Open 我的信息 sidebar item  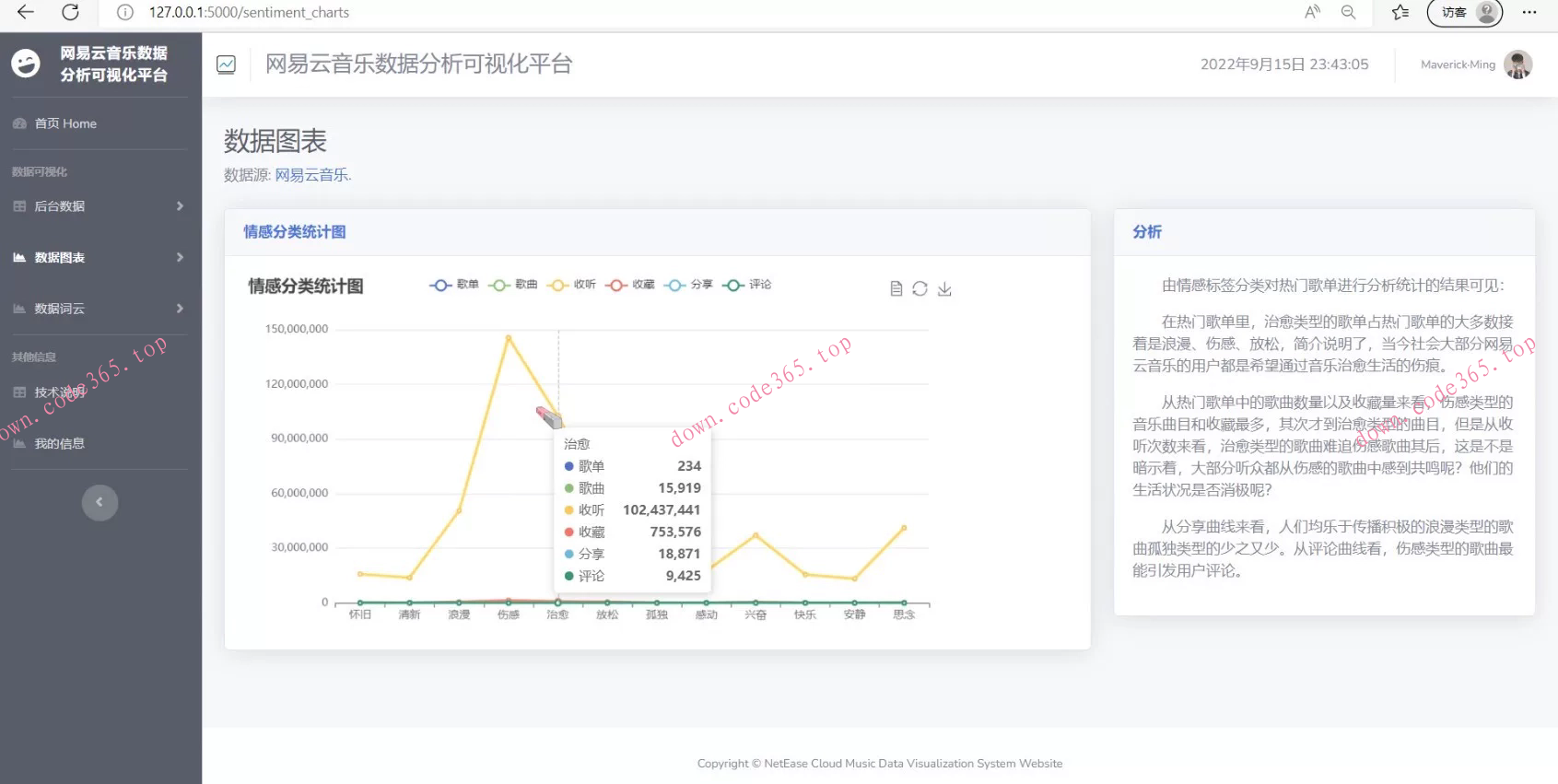tap(59, 443)
